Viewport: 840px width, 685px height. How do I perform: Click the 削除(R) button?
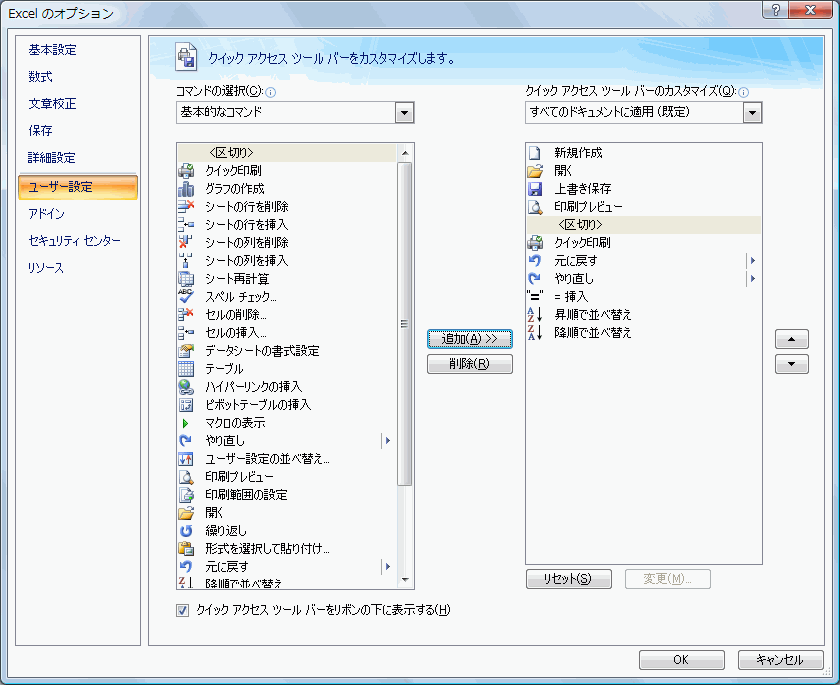pos(470,364)
